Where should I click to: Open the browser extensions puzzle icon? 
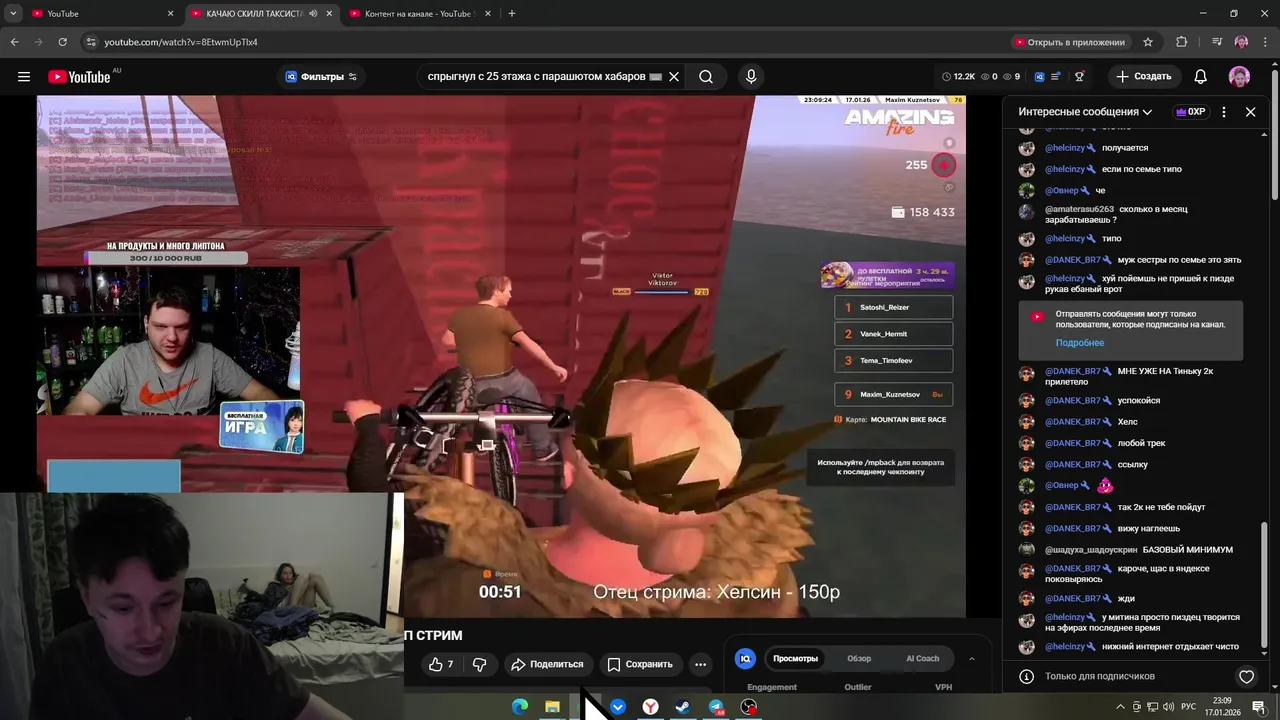[1181, 42]
